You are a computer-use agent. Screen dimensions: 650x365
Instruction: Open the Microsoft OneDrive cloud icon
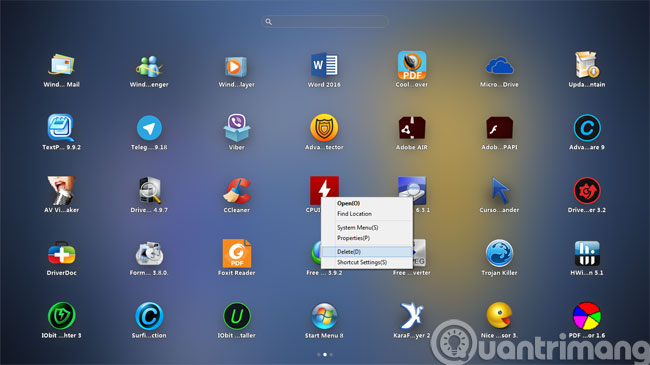pos(499,66)
